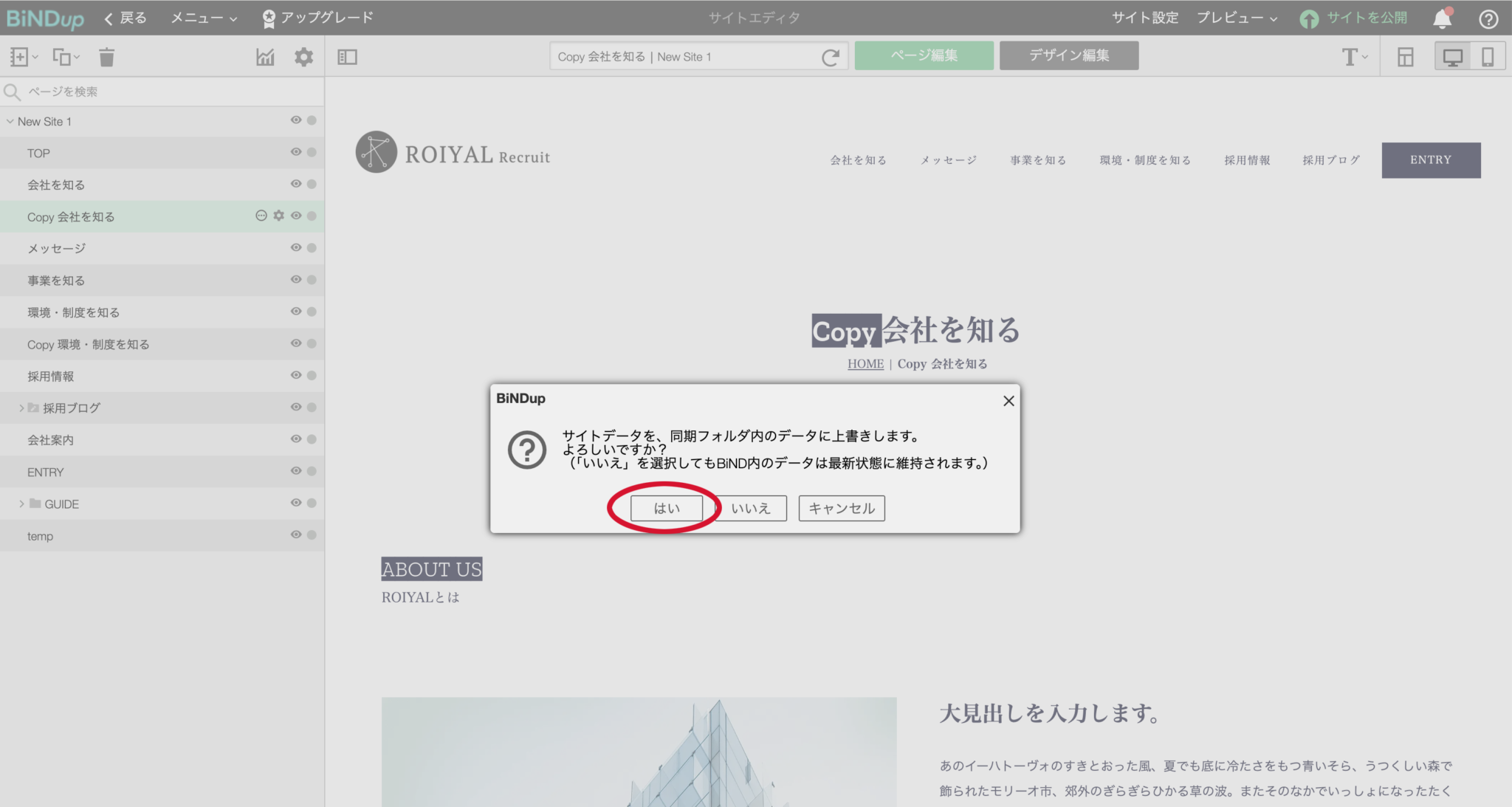Click the trash icon to delete page
The width and height of the screenshot is (1512, 807).
pyautogui.click(x=106, y=56)
